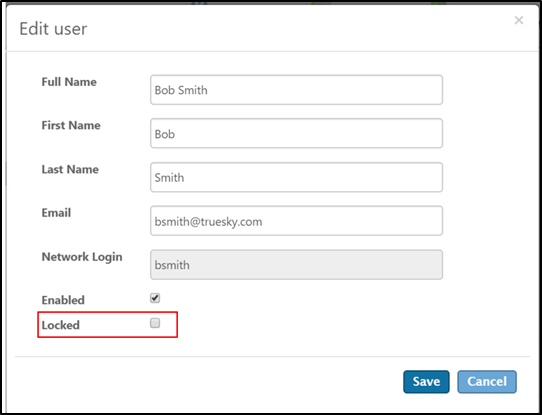The width and height of the screenshot is (542, 415).
Task: Click the Network Login label
Action: [82, 257]
